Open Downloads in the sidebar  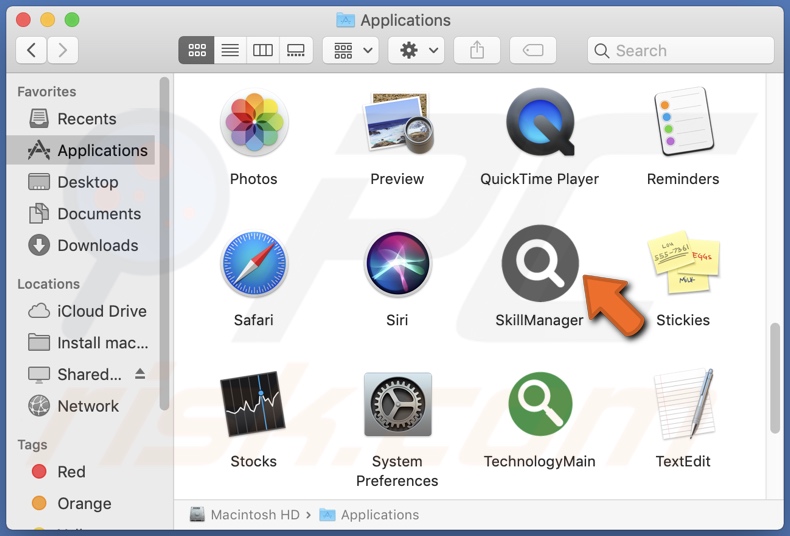81,245
